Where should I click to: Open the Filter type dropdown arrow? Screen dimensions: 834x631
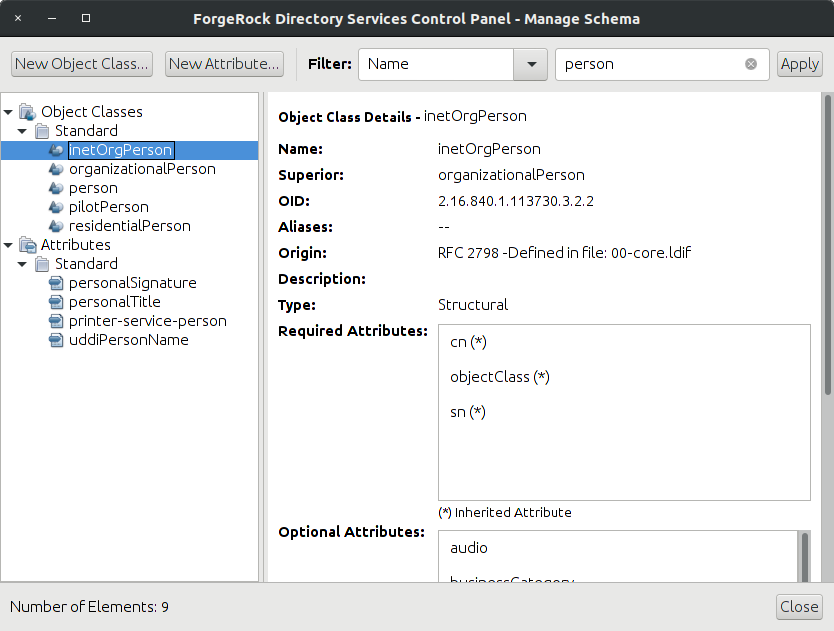coord(531,64)
